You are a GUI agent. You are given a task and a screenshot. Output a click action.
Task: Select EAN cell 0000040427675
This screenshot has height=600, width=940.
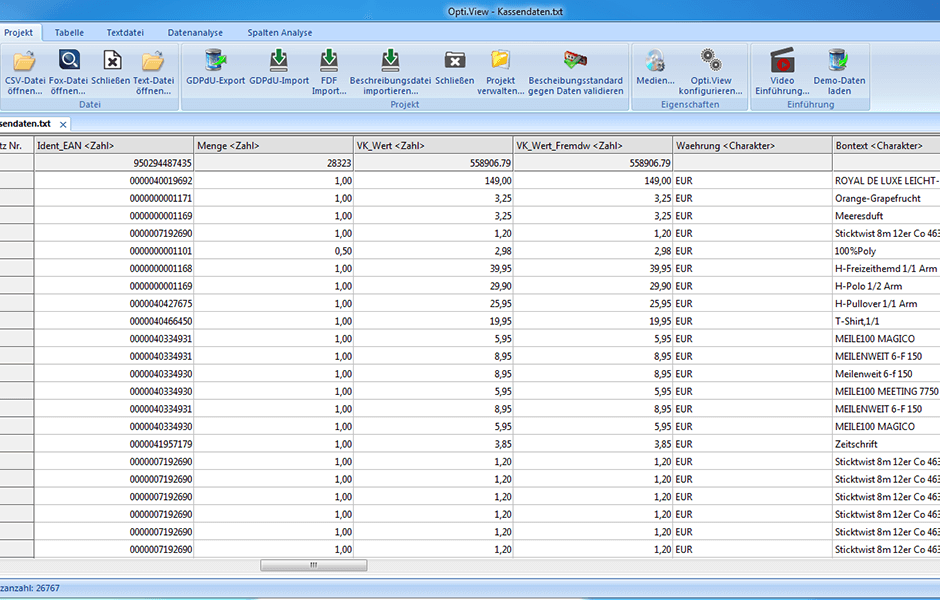coord(114,304)
